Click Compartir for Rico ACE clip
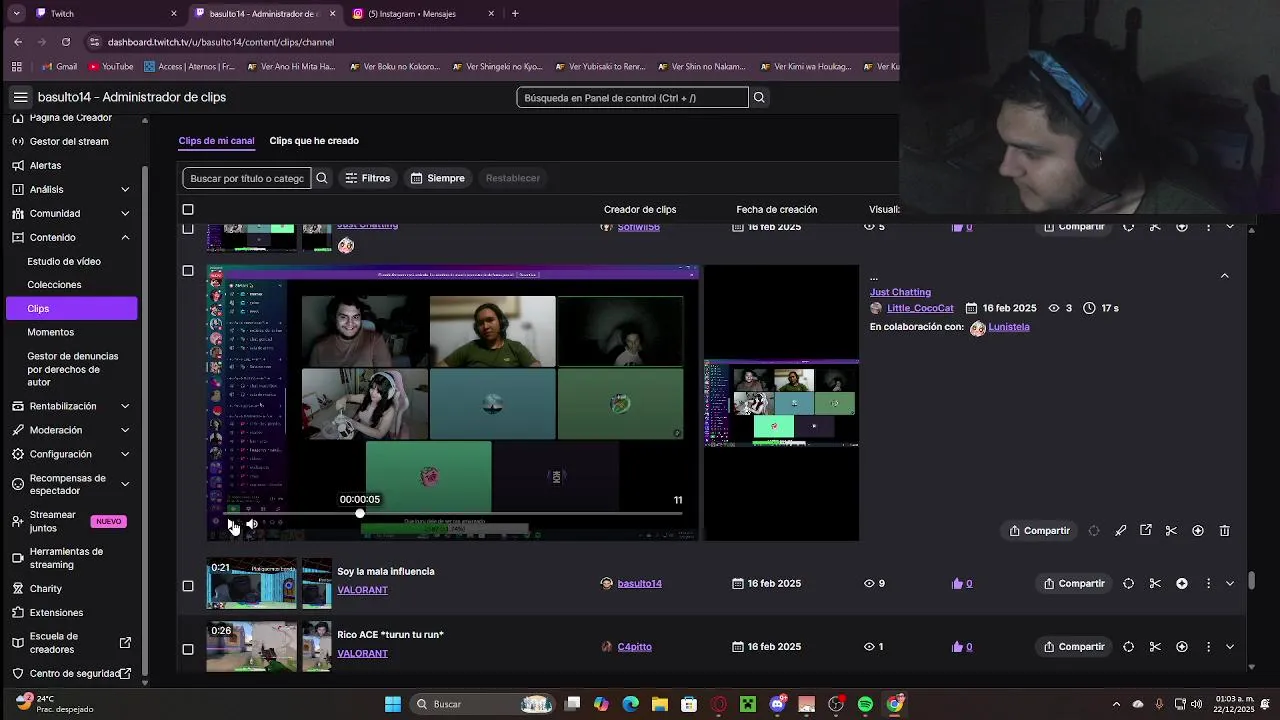1280x720 pixels. (x=1074, y=647)
